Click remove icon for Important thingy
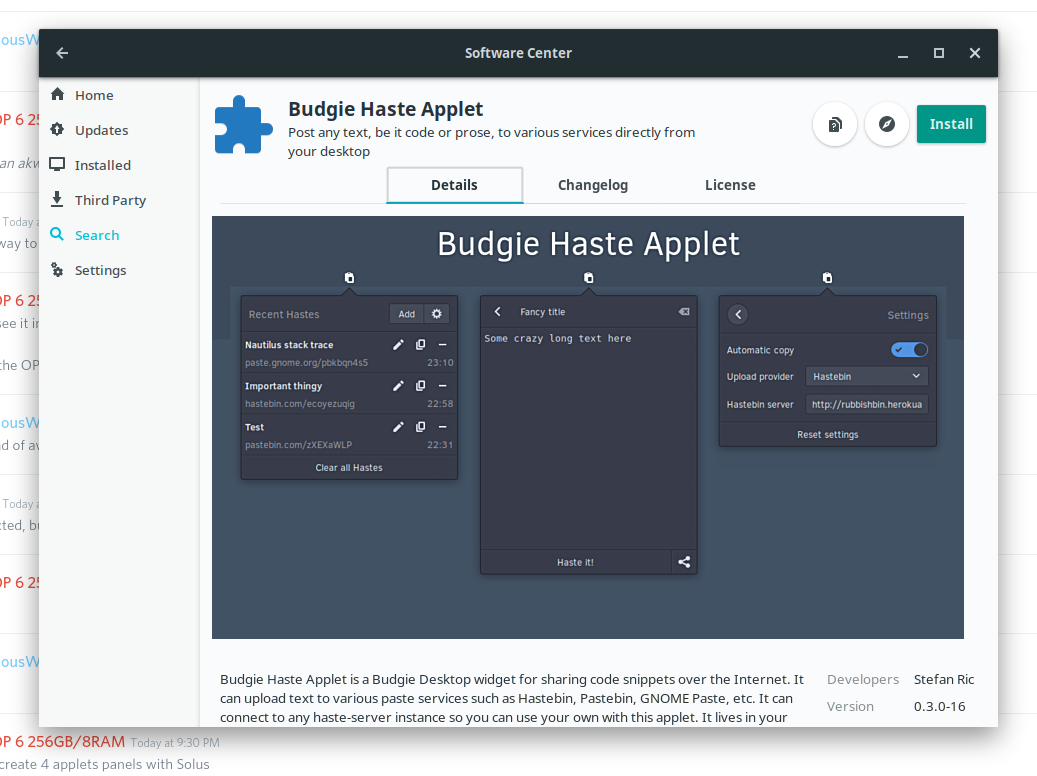The image size is (1037, 776). coord(442,386)
